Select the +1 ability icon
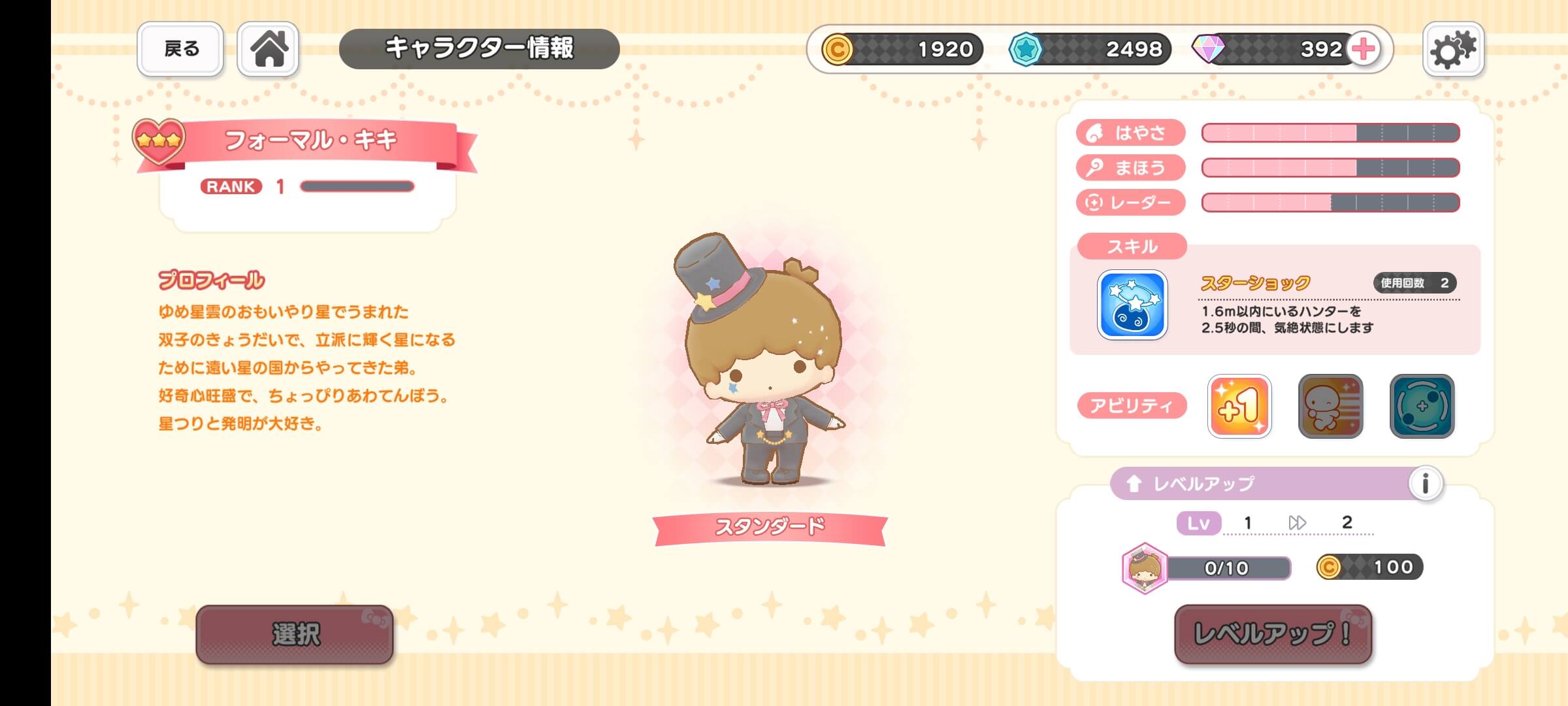 tap(1239, 406)
